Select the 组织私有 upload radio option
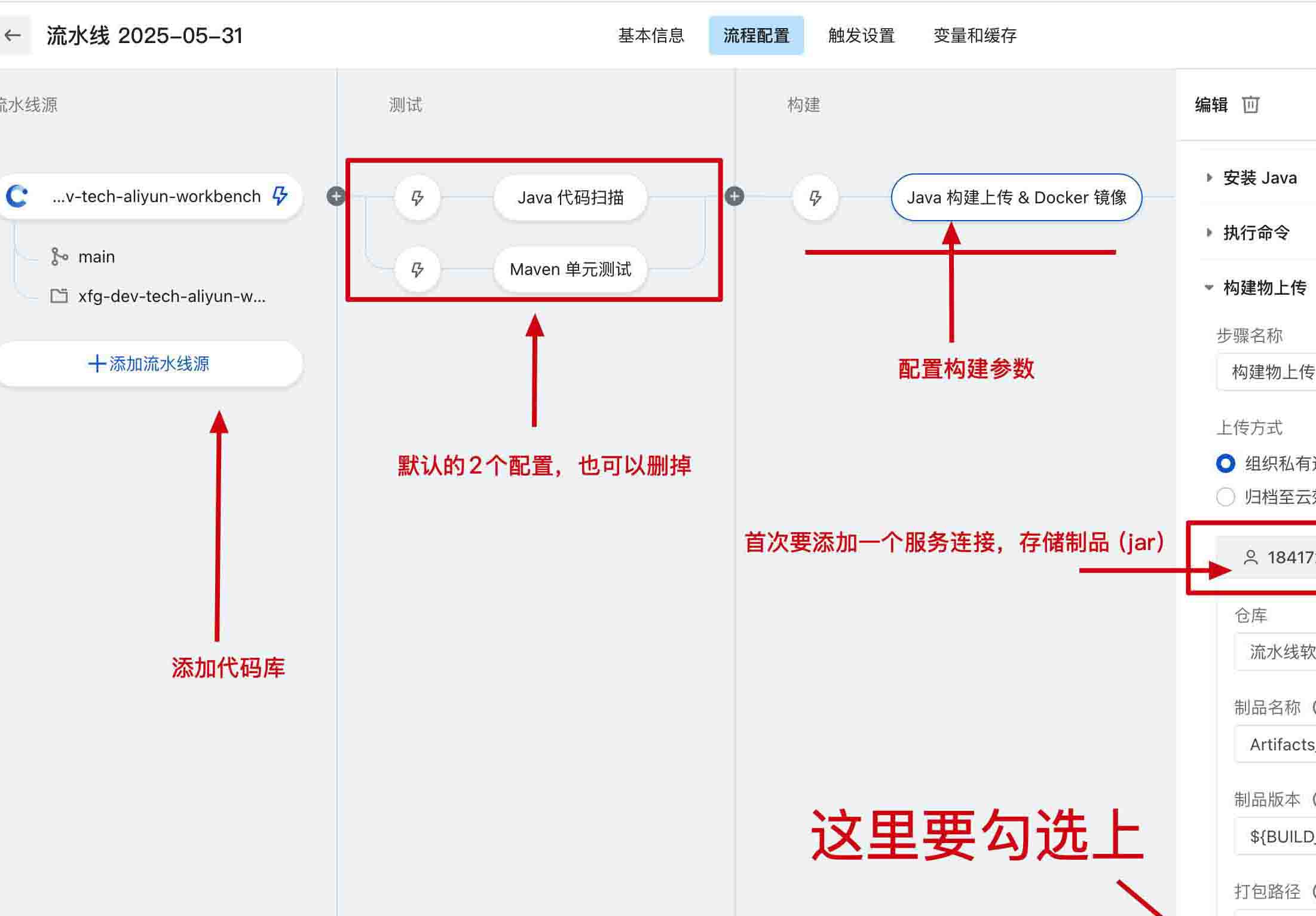1316x916 pixels. tap(1225, 463)
